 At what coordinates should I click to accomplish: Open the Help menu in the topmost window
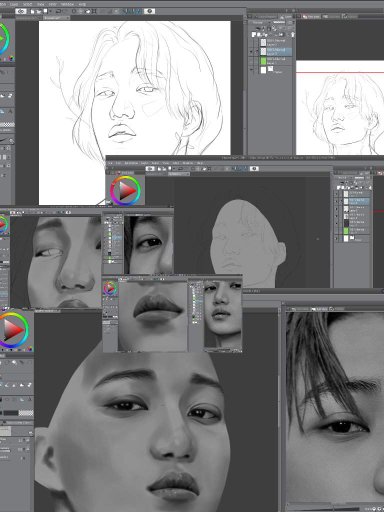(82, 4)
